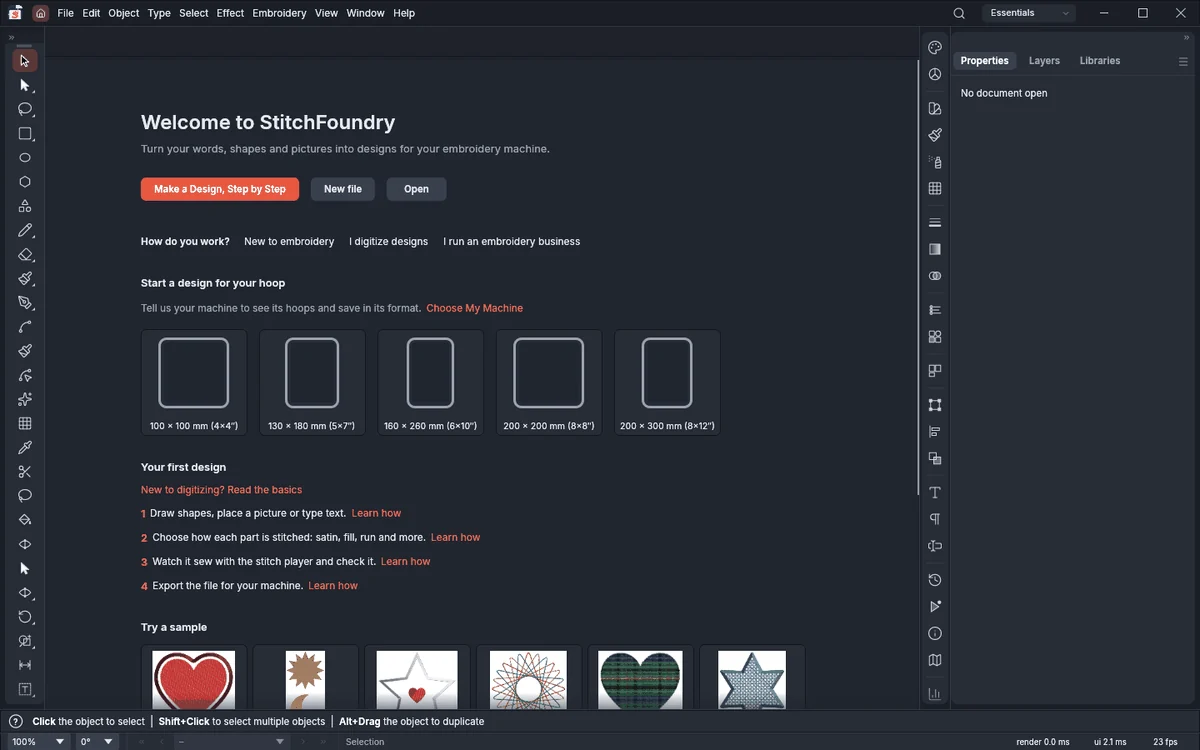Switch to the Layers tab

coord(1044,61)
